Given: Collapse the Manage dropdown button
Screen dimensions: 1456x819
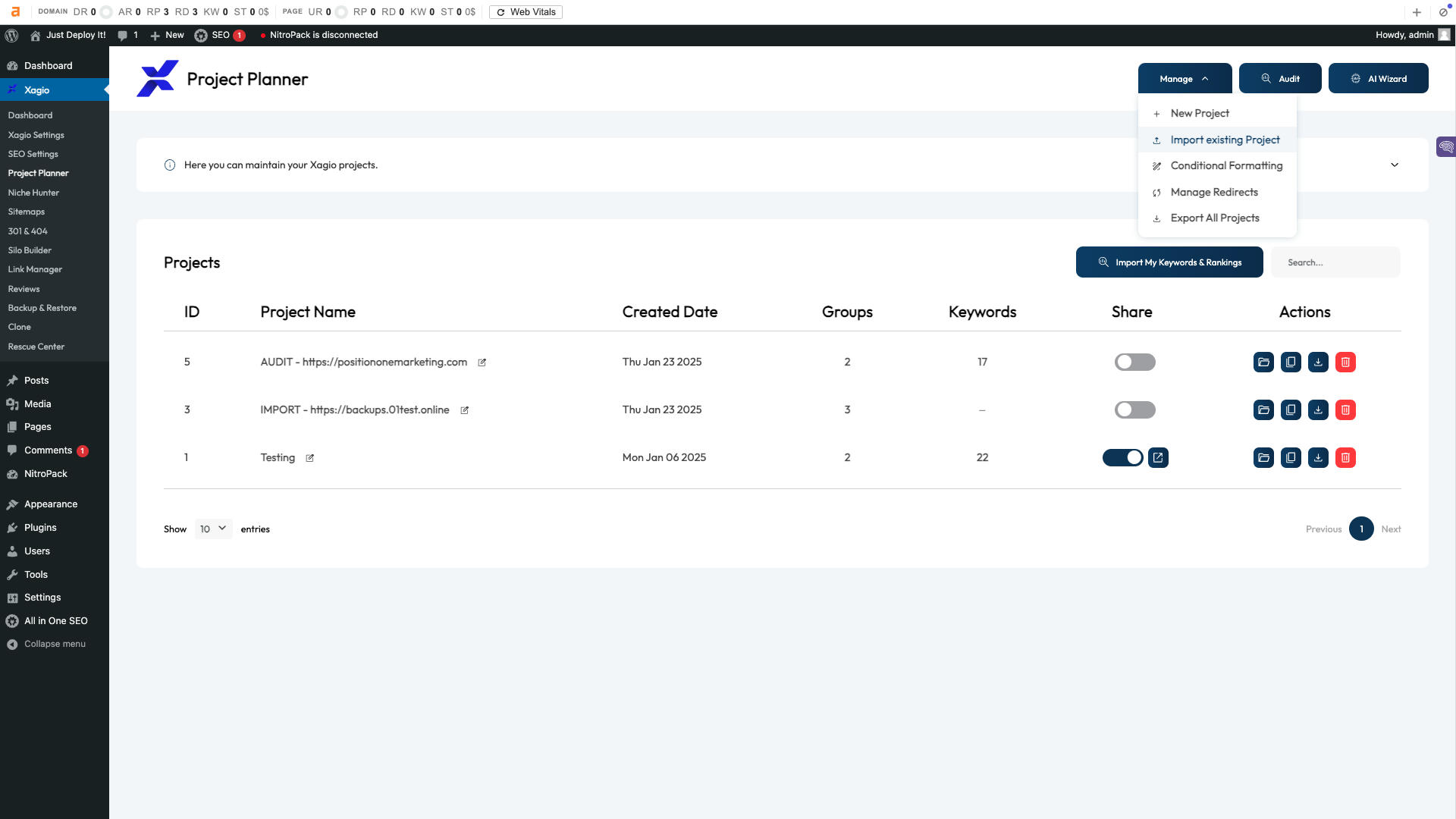Looking at the screenshot, I should [x=1185, y=79].
